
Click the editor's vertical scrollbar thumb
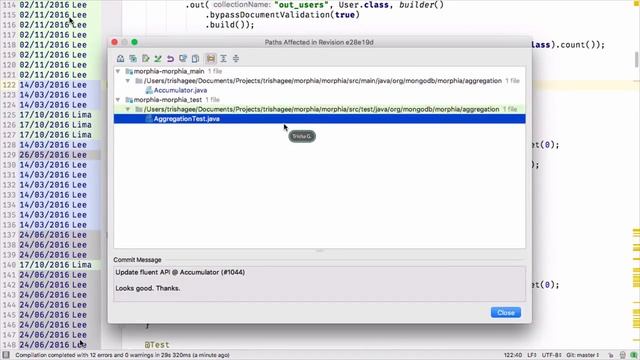[636, 60]
